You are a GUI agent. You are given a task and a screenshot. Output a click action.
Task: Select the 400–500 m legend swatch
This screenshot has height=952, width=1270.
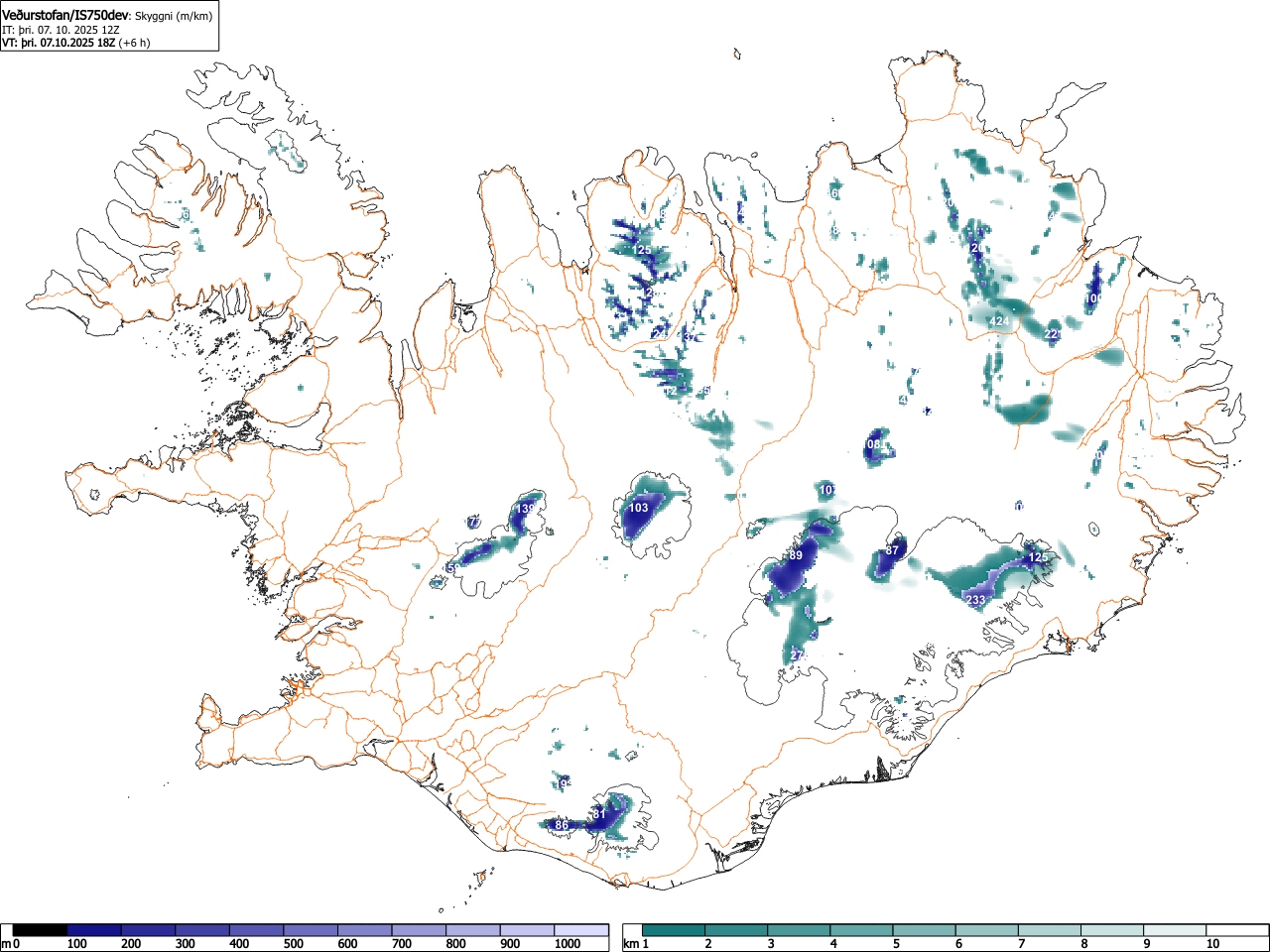[x=257, y=930]
